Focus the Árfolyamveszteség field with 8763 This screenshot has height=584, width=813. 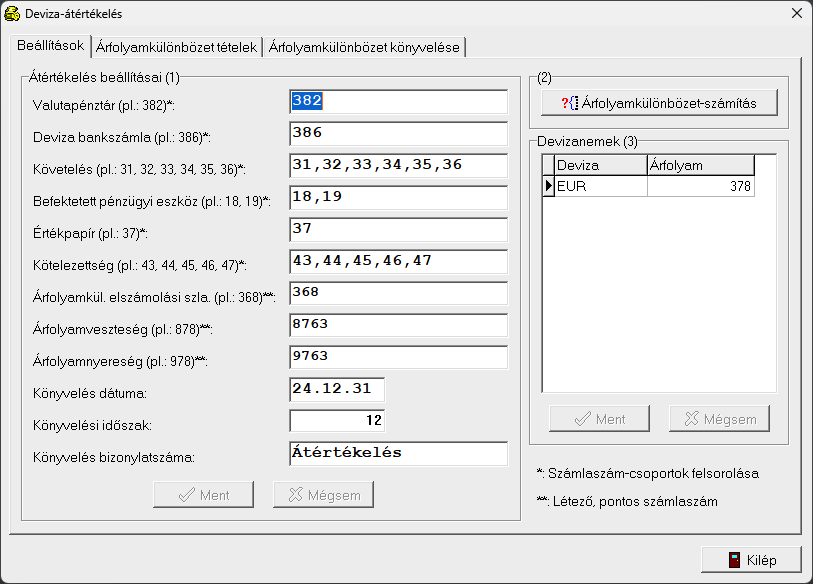(399, 326)
